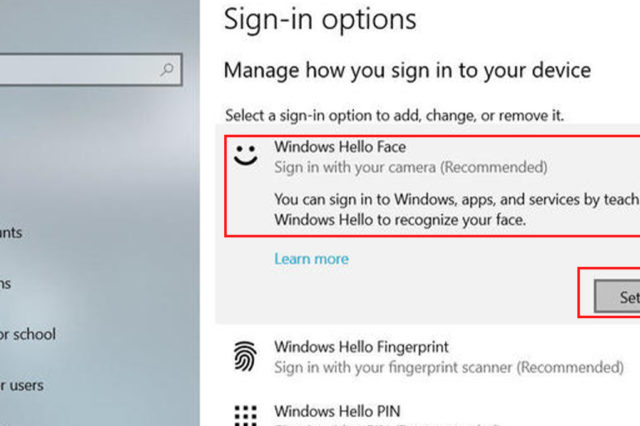Click the 'Sign-in options' page heading
Viewport: 640px width, 426px height.
point(320,19)
